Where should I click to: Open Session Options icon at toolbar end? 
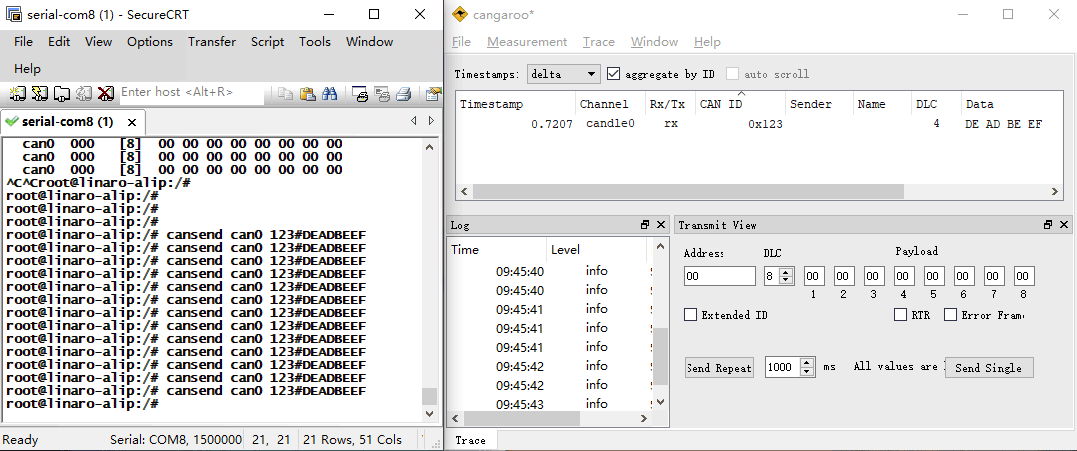(433, 93)
